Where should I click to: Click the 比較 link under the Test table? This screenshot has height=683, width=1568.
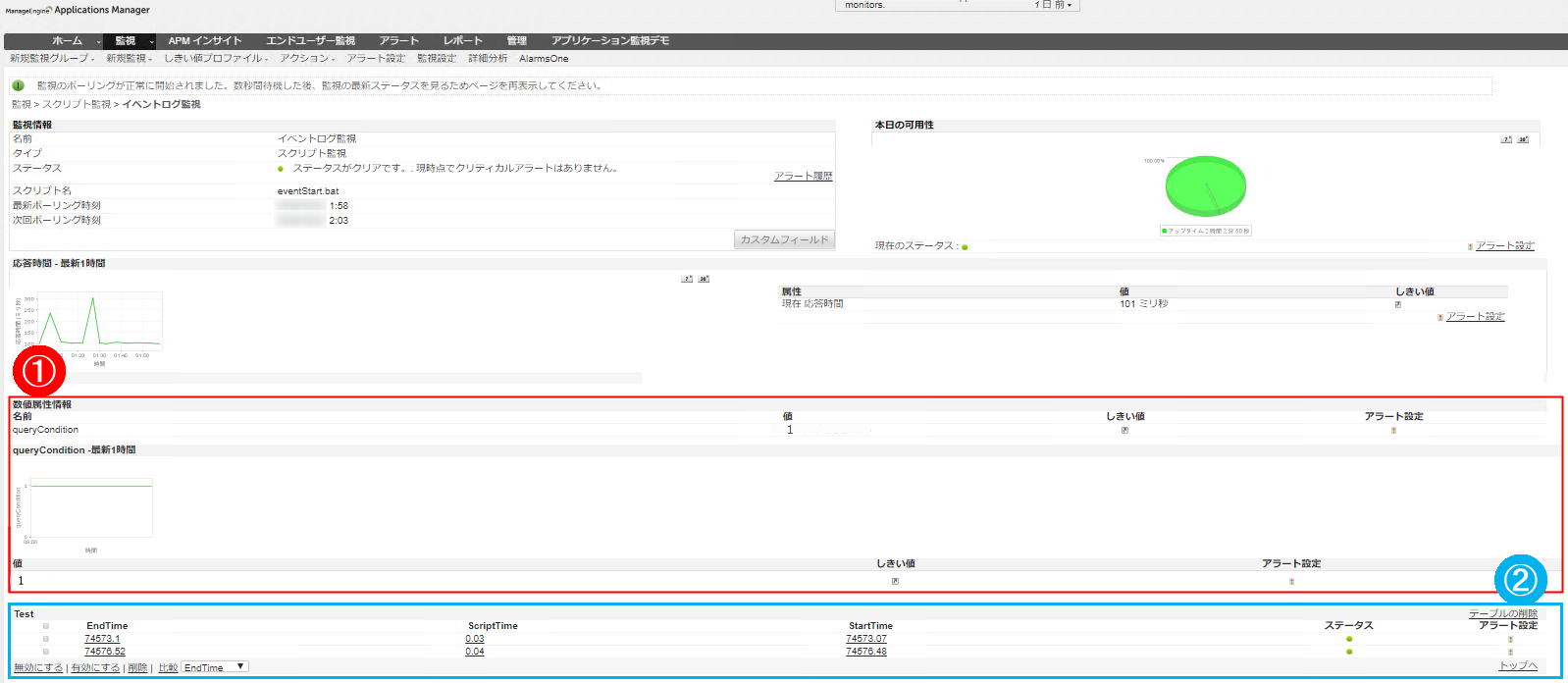(168, 667)
